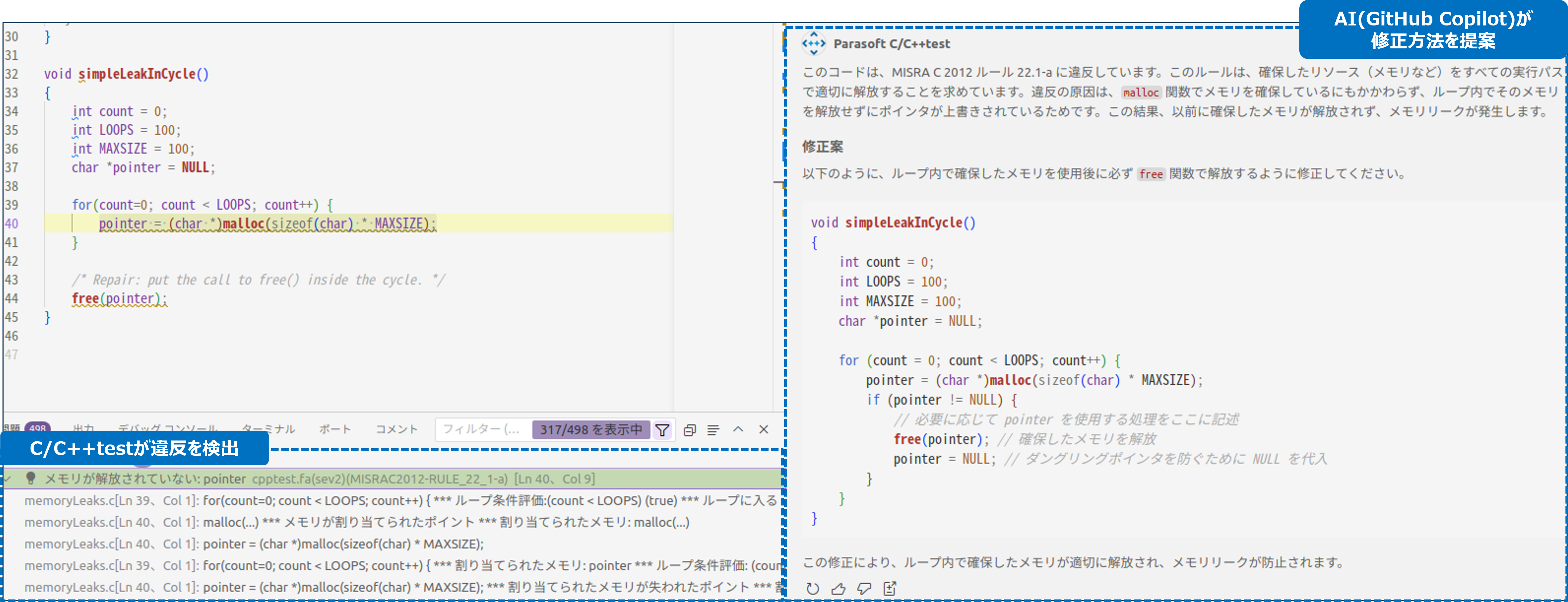Open the ポート tab
This screenshot has width=1568, height=602.
335,429
